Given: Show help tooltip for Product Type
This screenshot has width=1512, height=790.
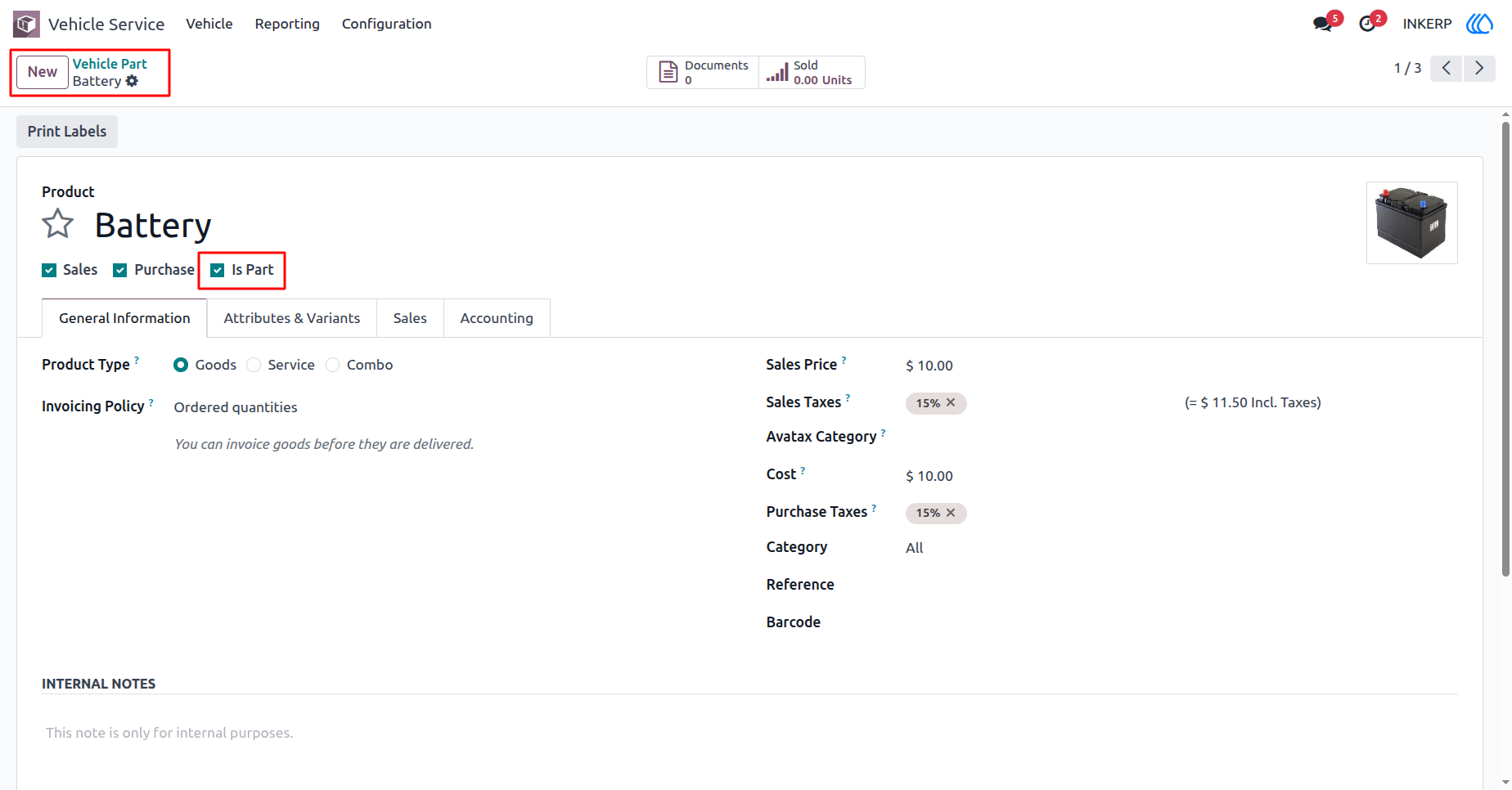Looking at the screenshot, I should pyautogui.click(x=137, y=359).
